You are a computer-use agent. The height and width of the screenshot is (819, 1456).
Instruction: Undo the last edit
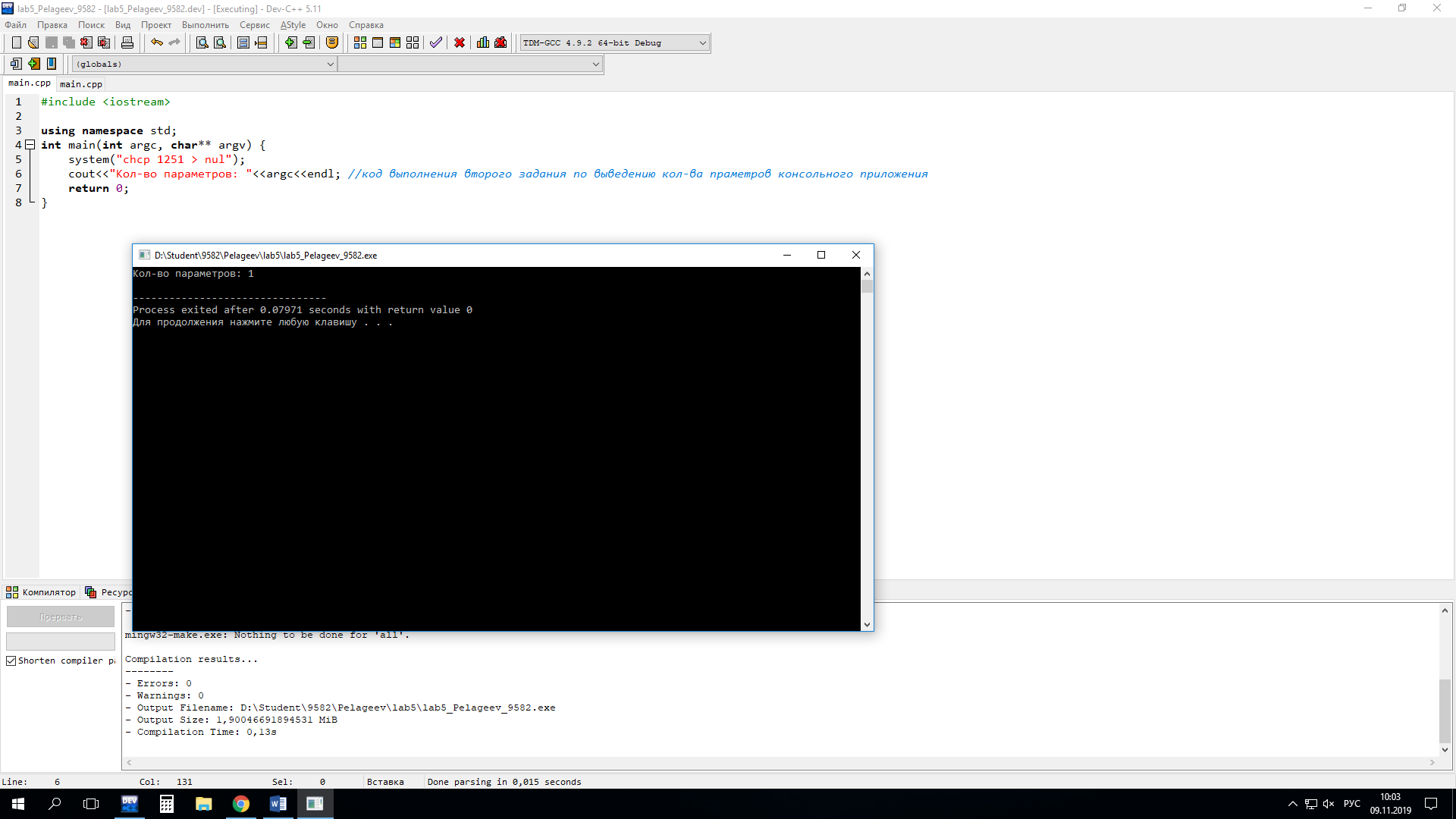[x=157, y=43]
